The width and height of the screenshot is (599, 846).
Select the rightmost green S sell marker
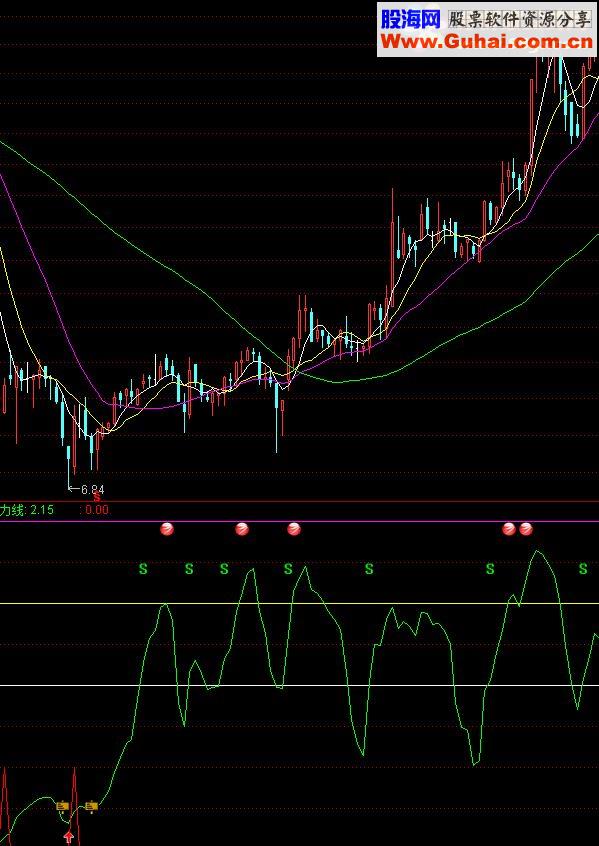pos(583,568)
